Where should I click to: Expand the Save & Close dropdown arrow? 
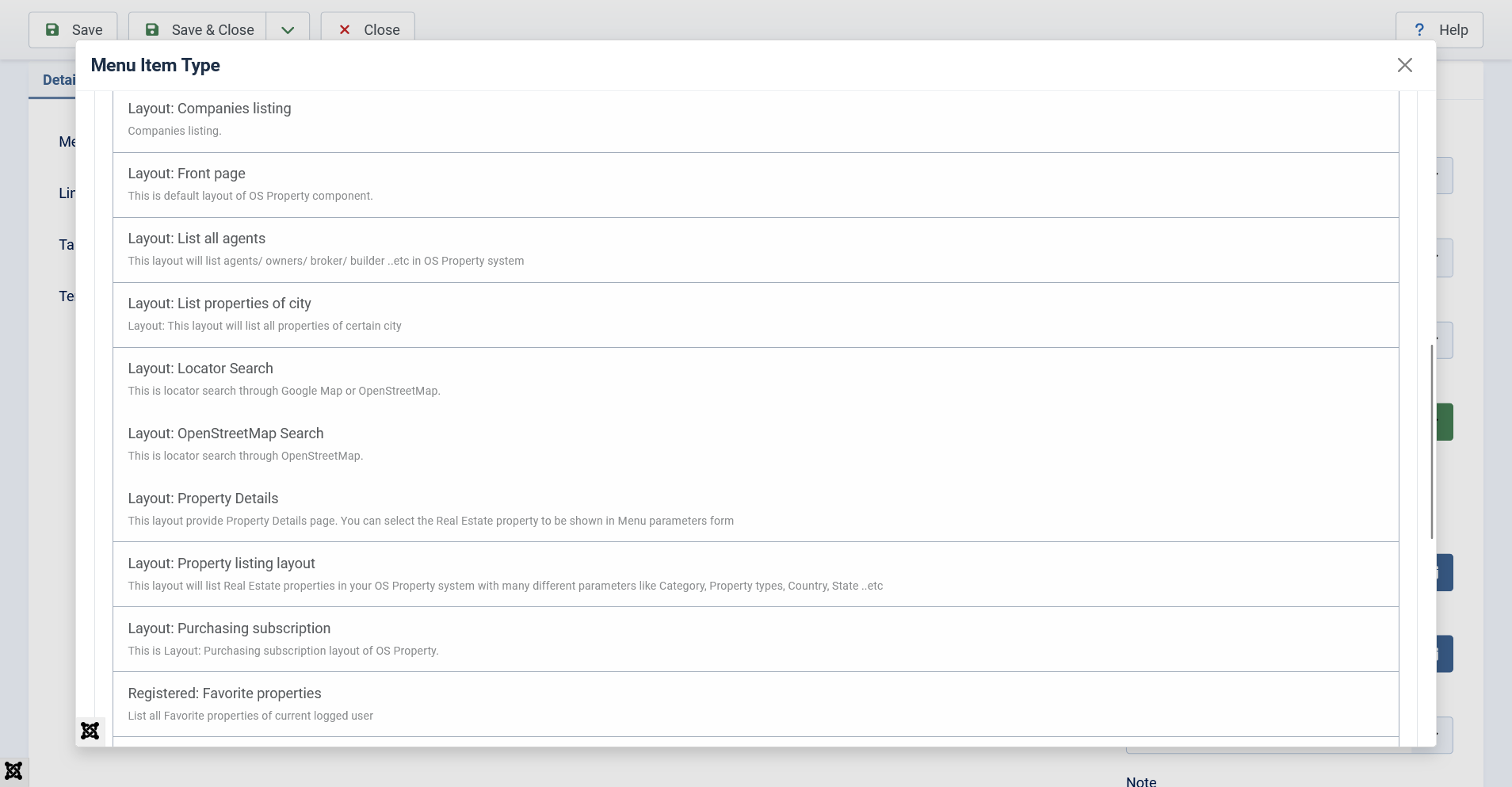pyautogui.click(x=288, y=30)
